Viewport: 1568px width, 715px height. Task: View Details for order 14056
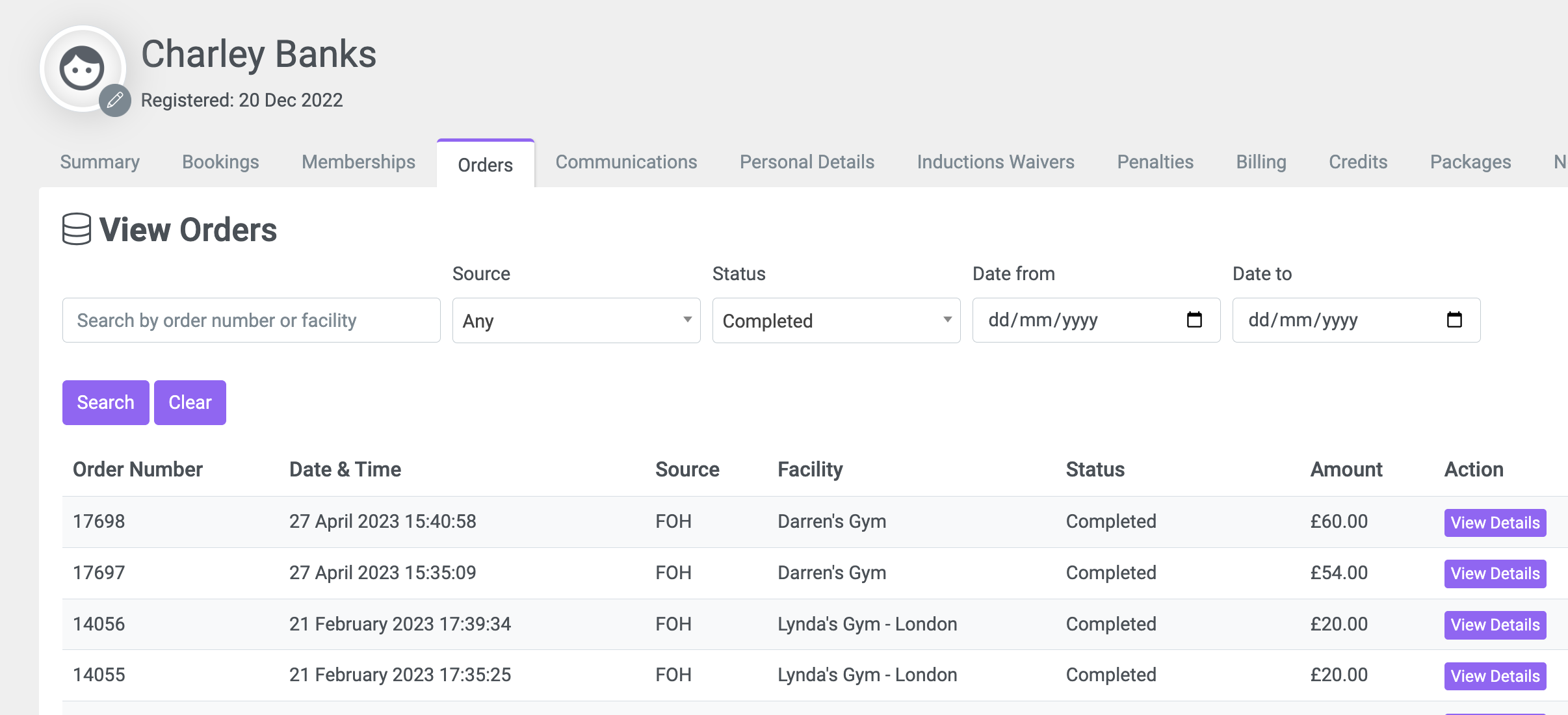[1495, 625]
